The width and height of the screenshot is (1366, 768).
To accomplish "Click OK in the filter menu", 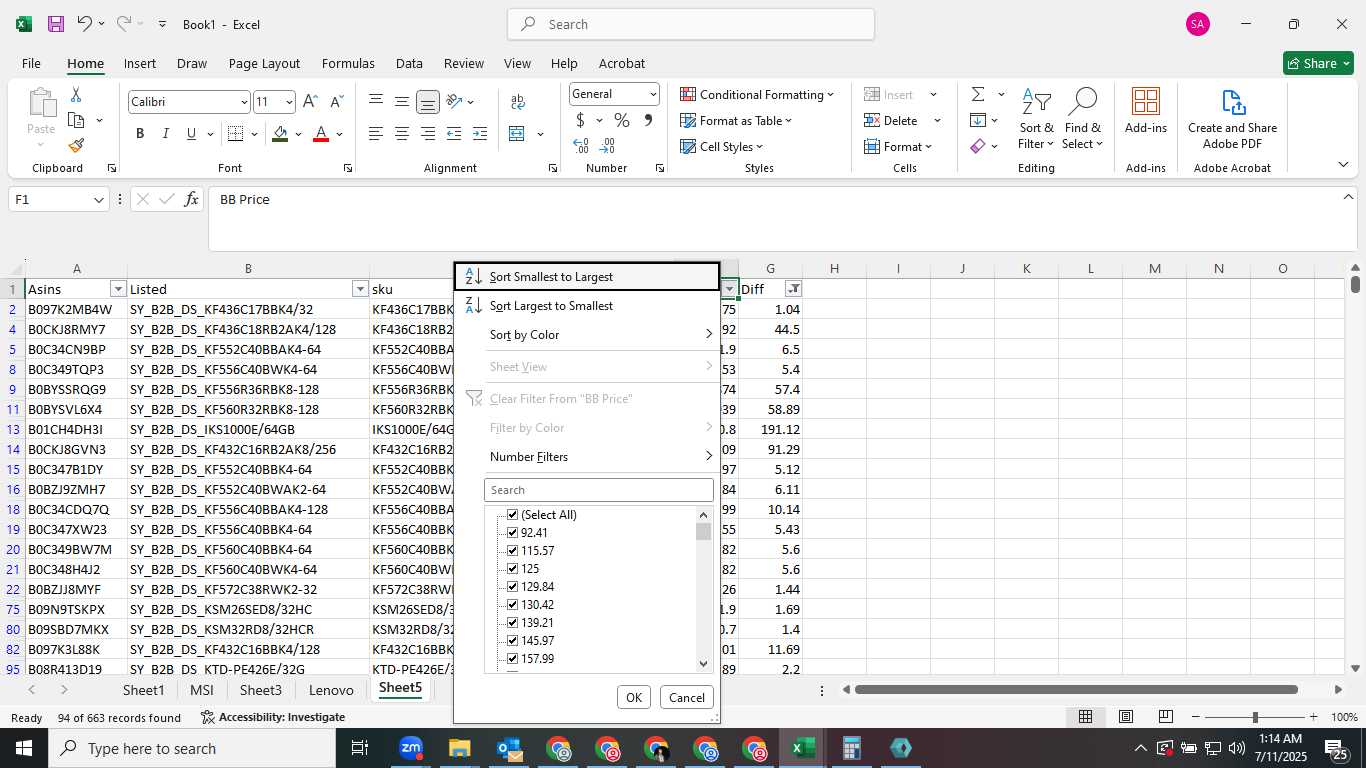I will click(634, 698).
